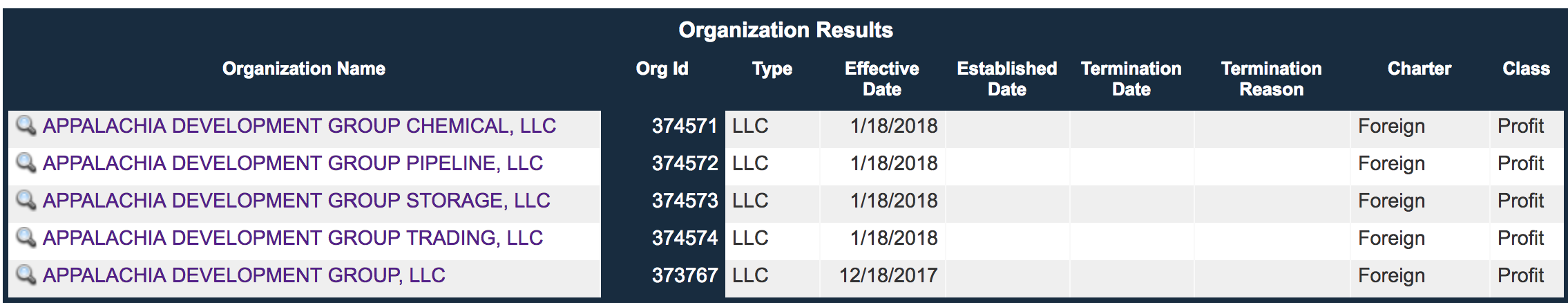Open APPALACHIA DEVELOPMENT GROUP PIPELINE, LLC link

pyautogui.click(x=293, y=163)
